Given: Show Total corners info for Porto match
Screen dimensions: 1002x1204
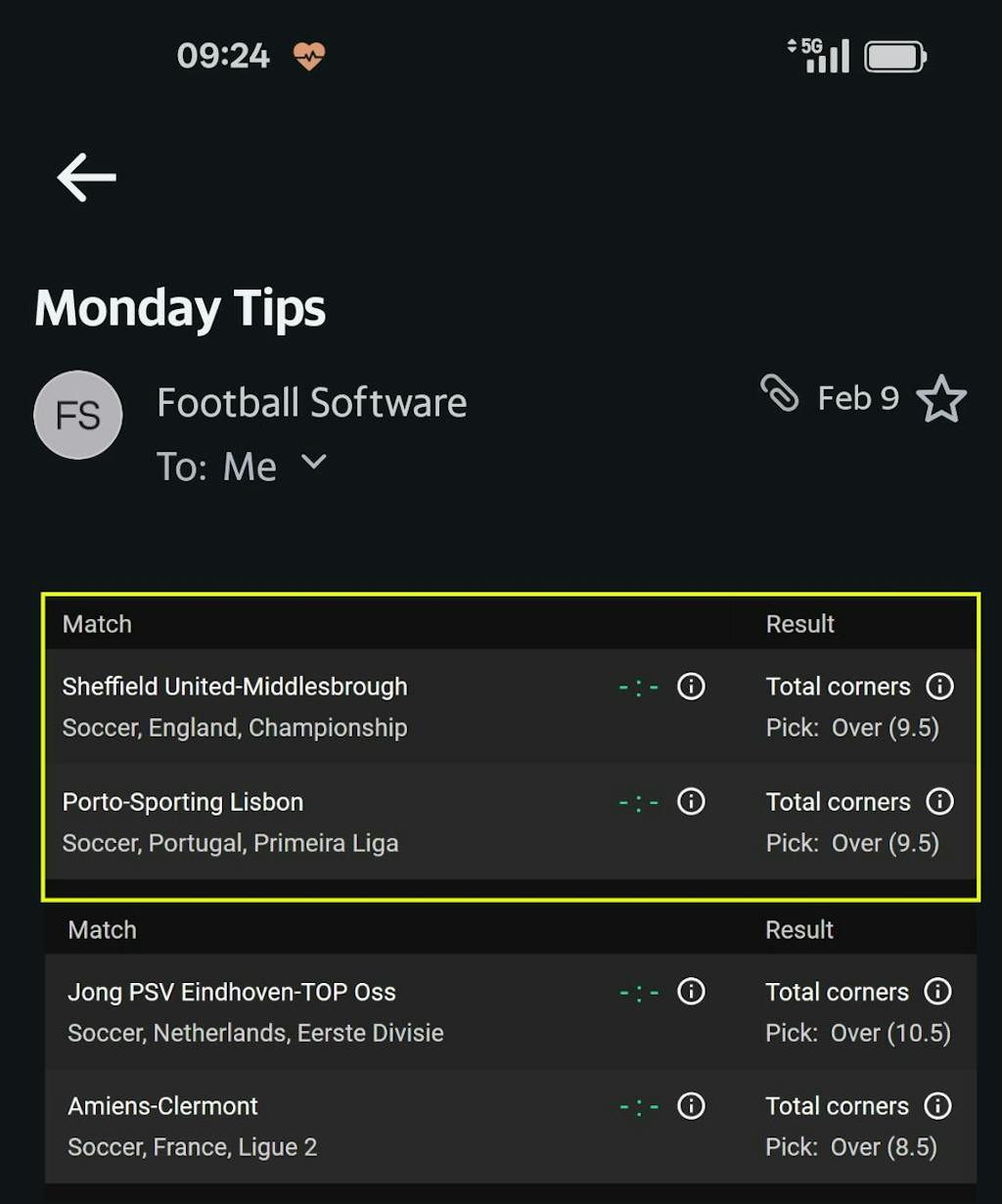Looking at the screenshot, I should 939,802.
